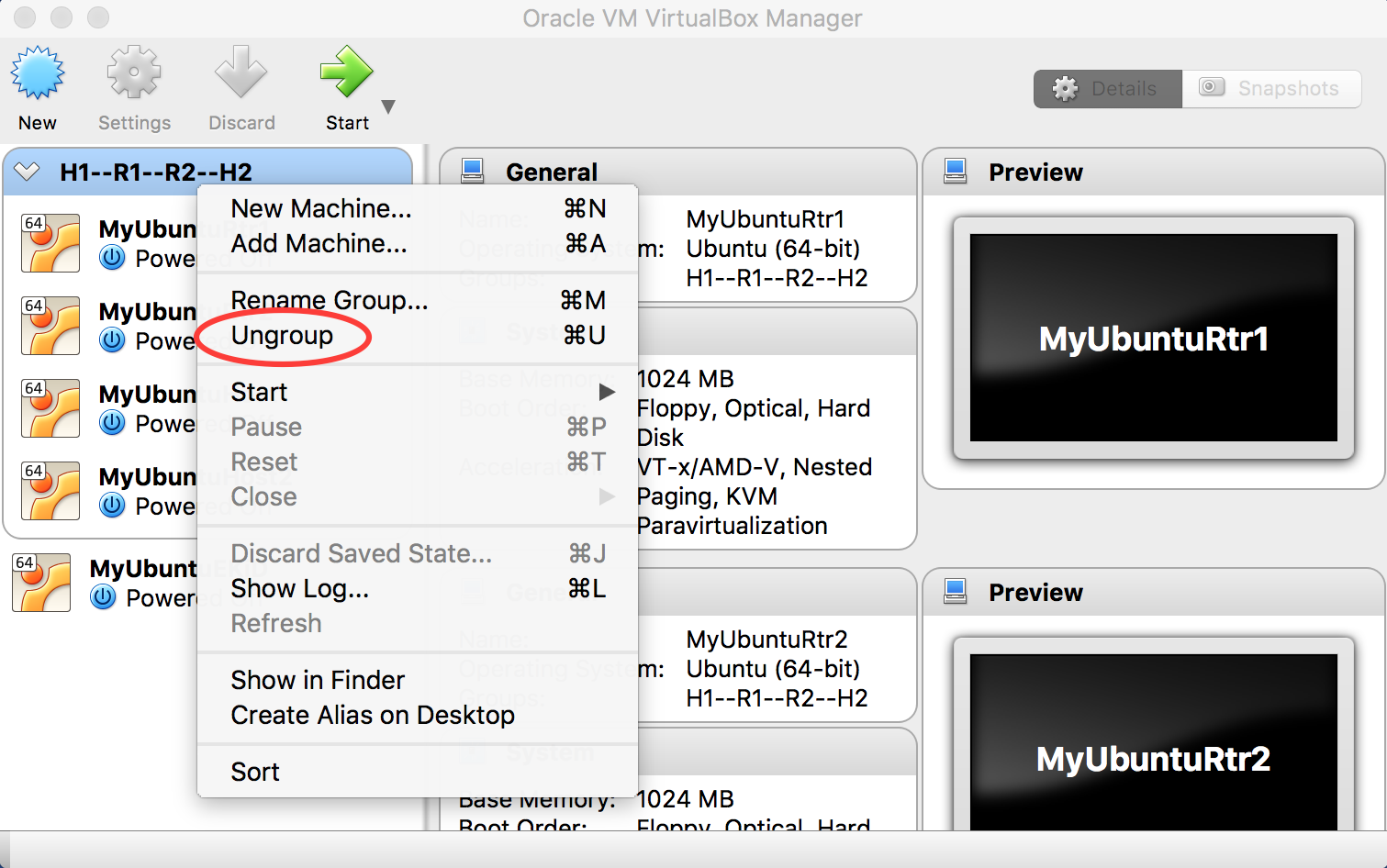Choose Rename Group in the context menu
Screen dimensions: 1387x868
(329, 300)
